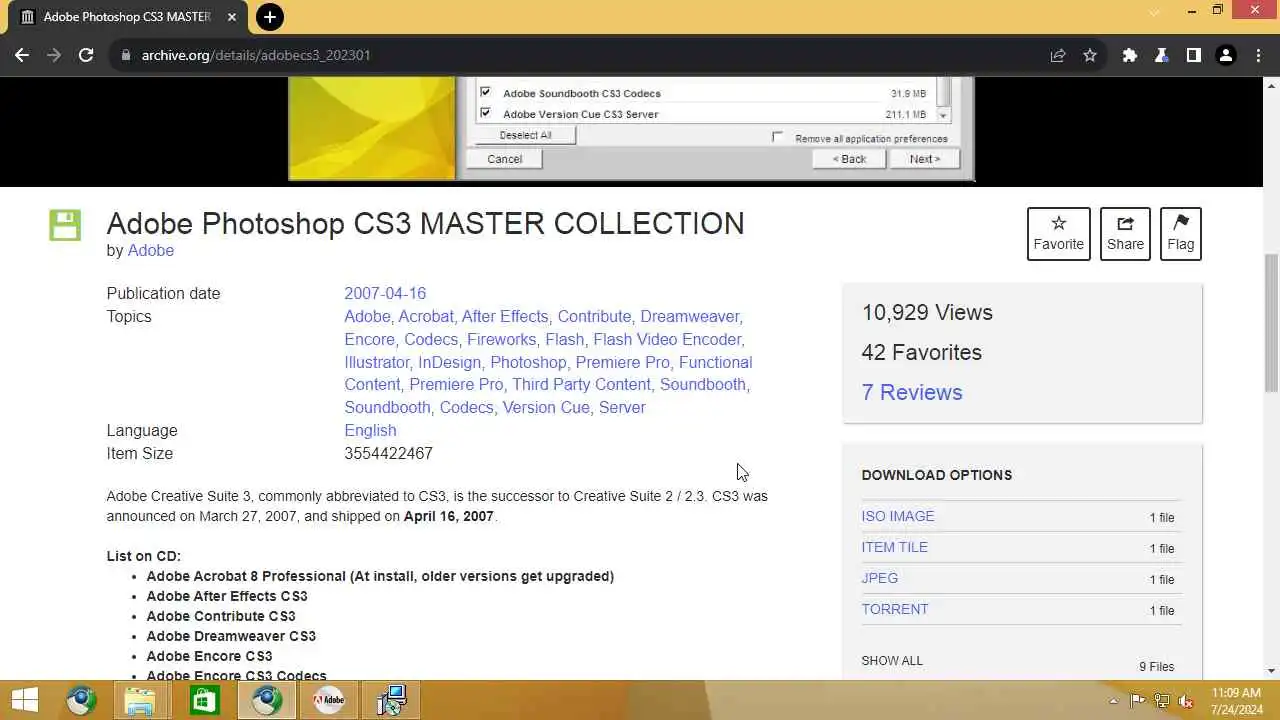Click the green floppy disk software icon

[65, 225]
